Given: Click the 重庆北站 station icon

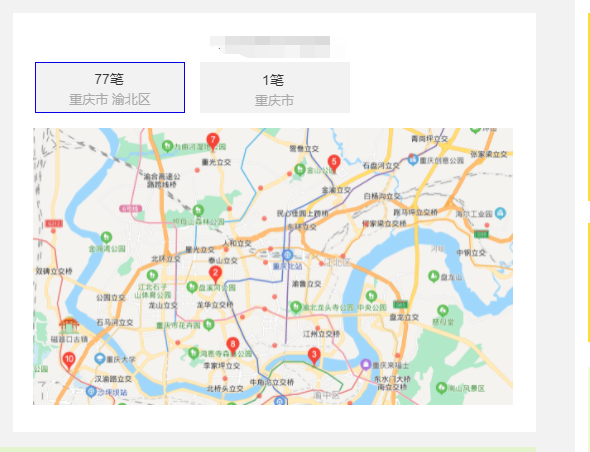Looking at the screenshot, I should pos(287,255).
